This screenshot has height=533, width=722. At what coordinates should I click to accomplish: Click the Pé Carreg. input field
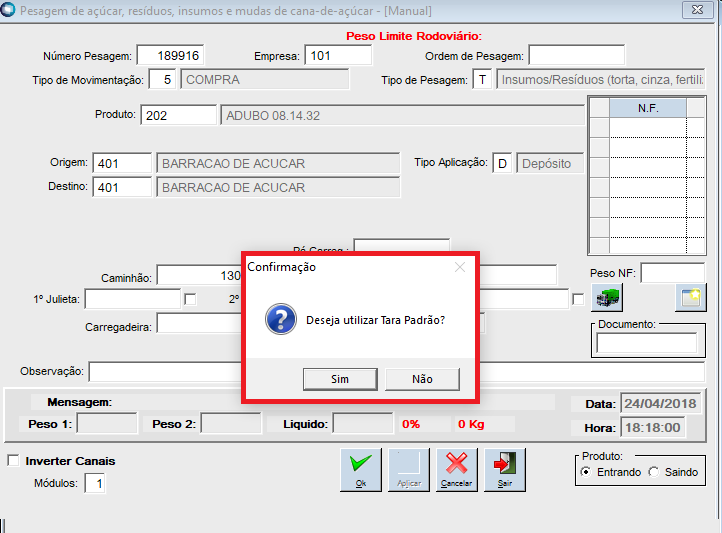402,245
